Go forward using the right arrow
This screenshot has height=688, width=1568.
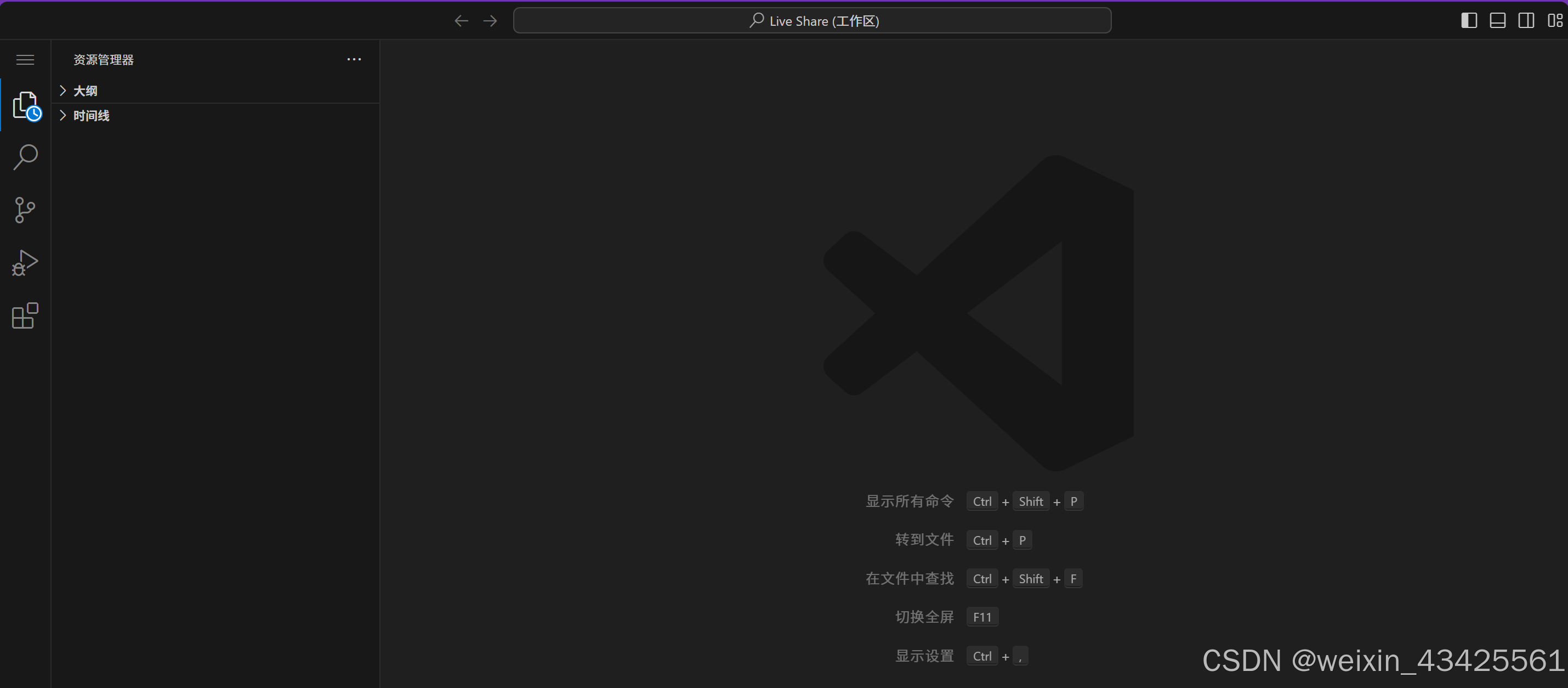(x=490, y=21)
